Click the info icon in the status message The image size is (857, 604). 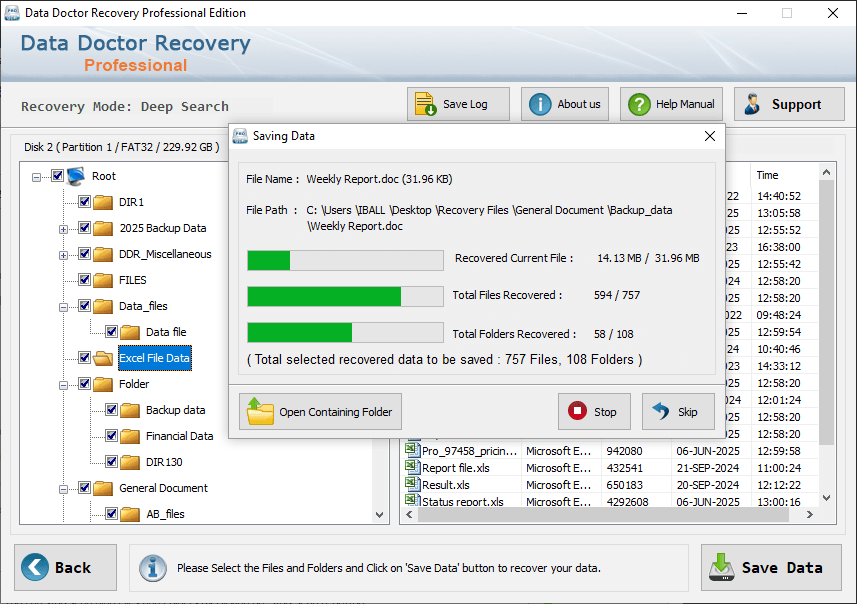tap(152, 567)
